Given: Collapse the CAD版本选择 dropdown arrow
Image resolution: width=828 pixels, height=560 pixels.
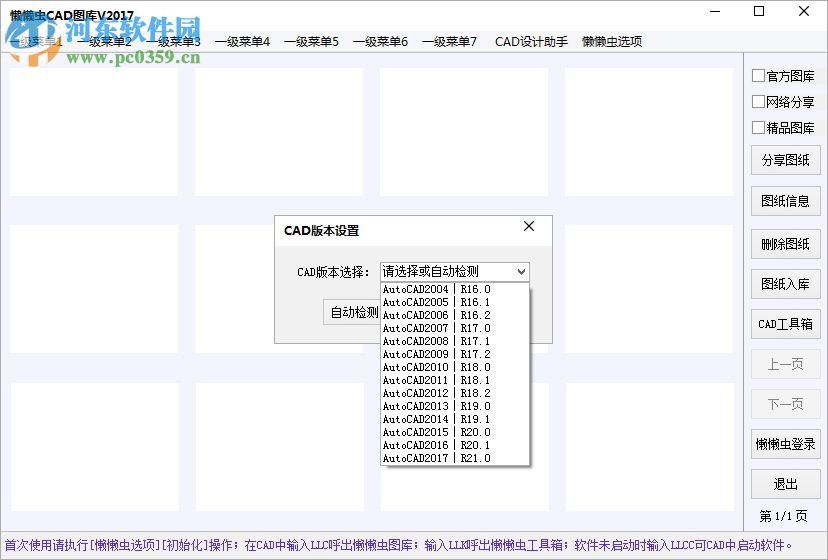Looking at the screenshot, I should tap(521, 272).
